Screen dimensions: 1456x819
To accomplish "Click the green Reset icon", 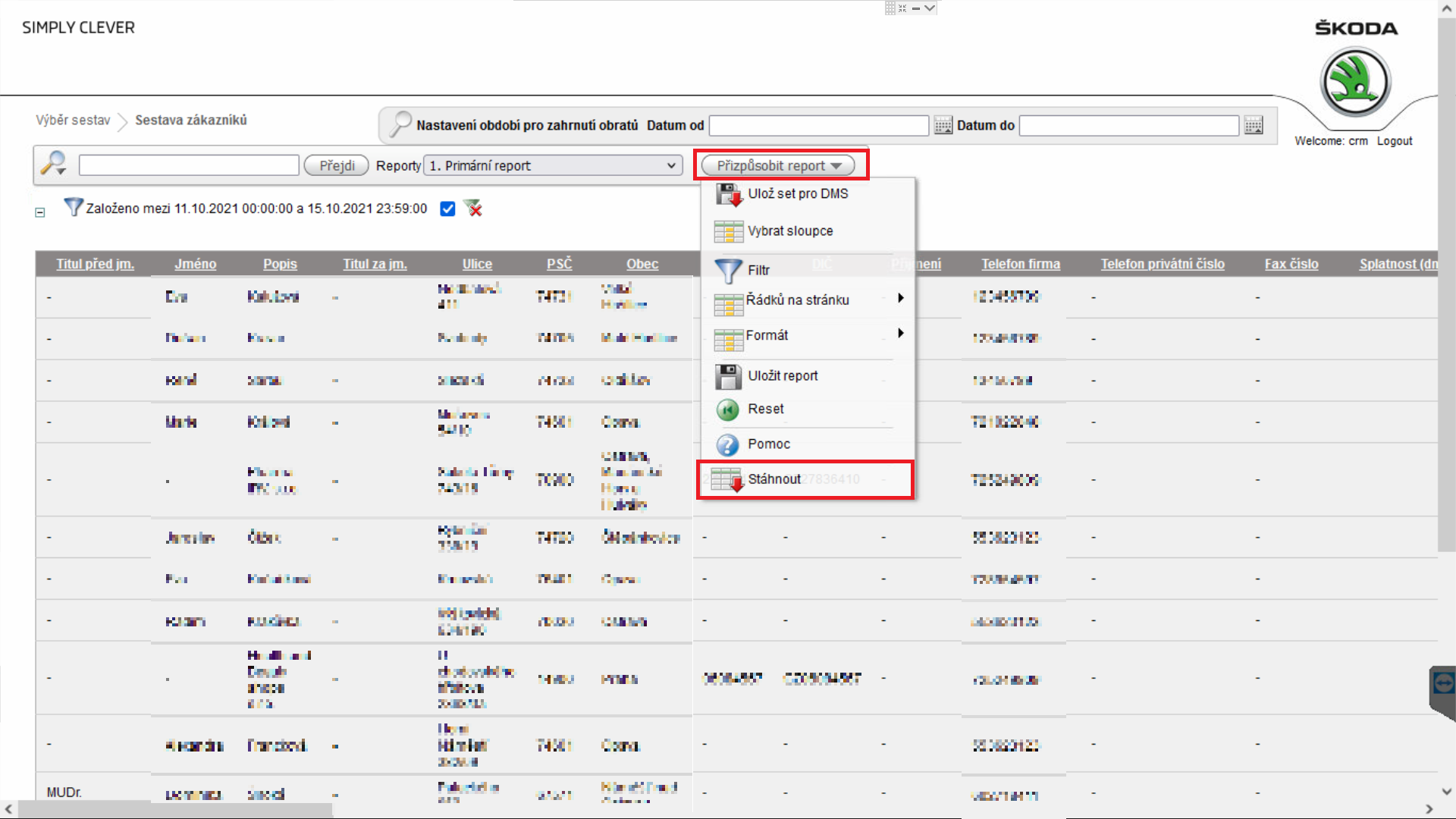I will 728,409.
